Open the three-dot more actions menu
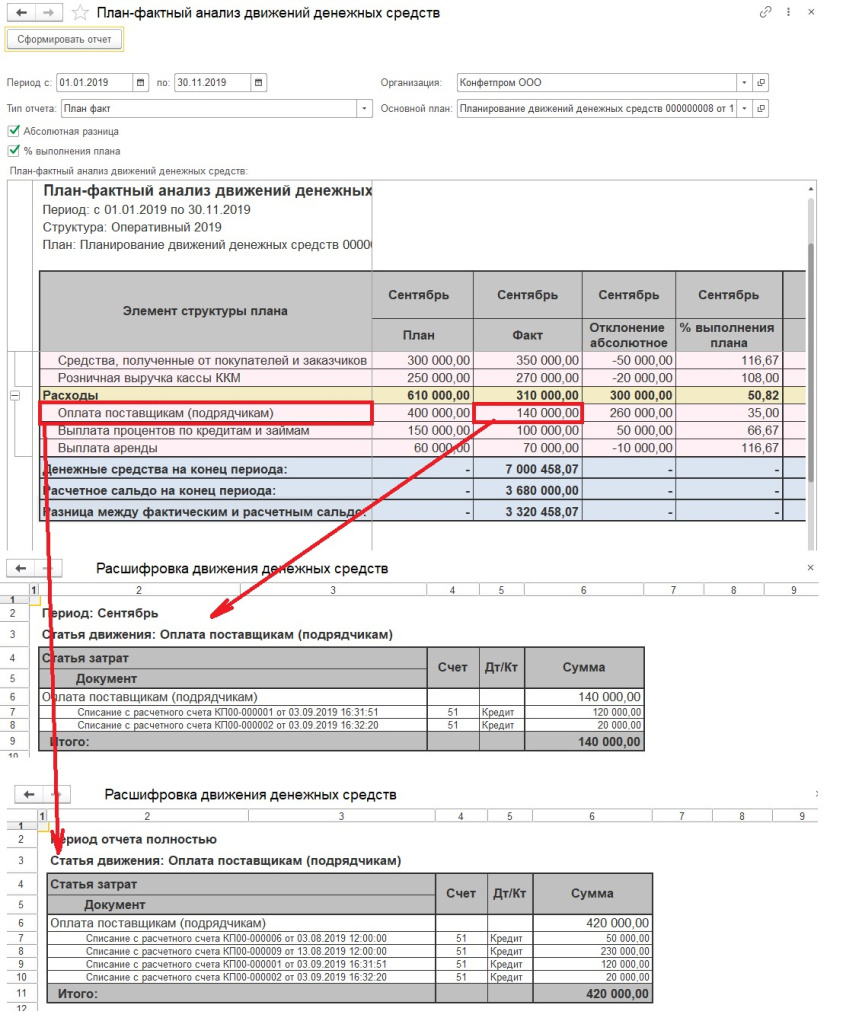The image size is (846, 1024). click(790, 13)
